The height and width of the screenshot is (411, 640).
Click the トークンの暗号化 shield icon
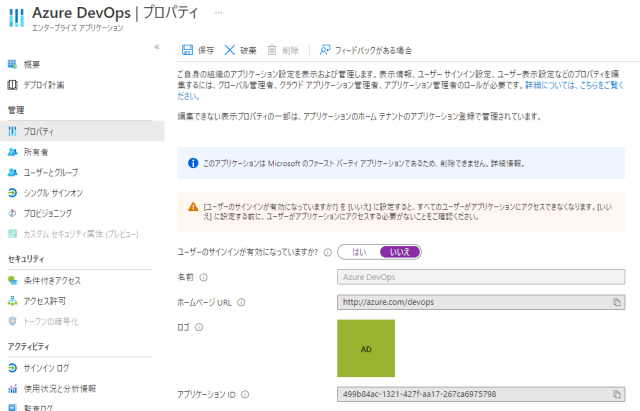pos(12,321)
